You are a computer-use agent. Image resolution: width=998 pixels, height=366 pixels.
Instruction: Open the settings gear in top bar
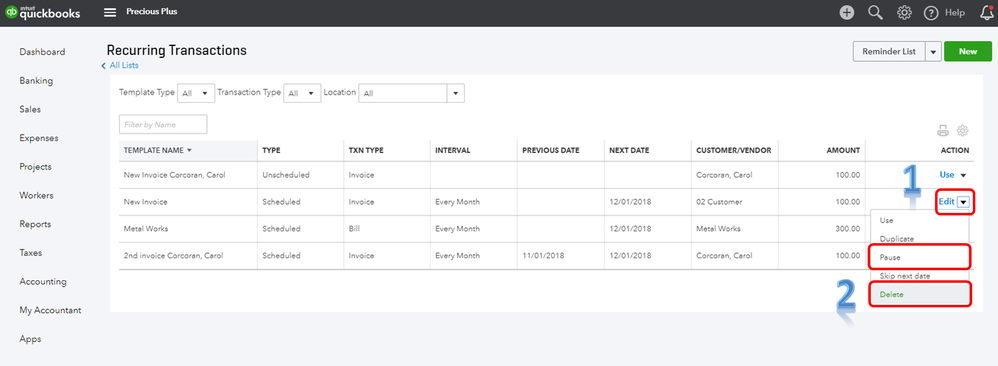(x=904, y=12)
